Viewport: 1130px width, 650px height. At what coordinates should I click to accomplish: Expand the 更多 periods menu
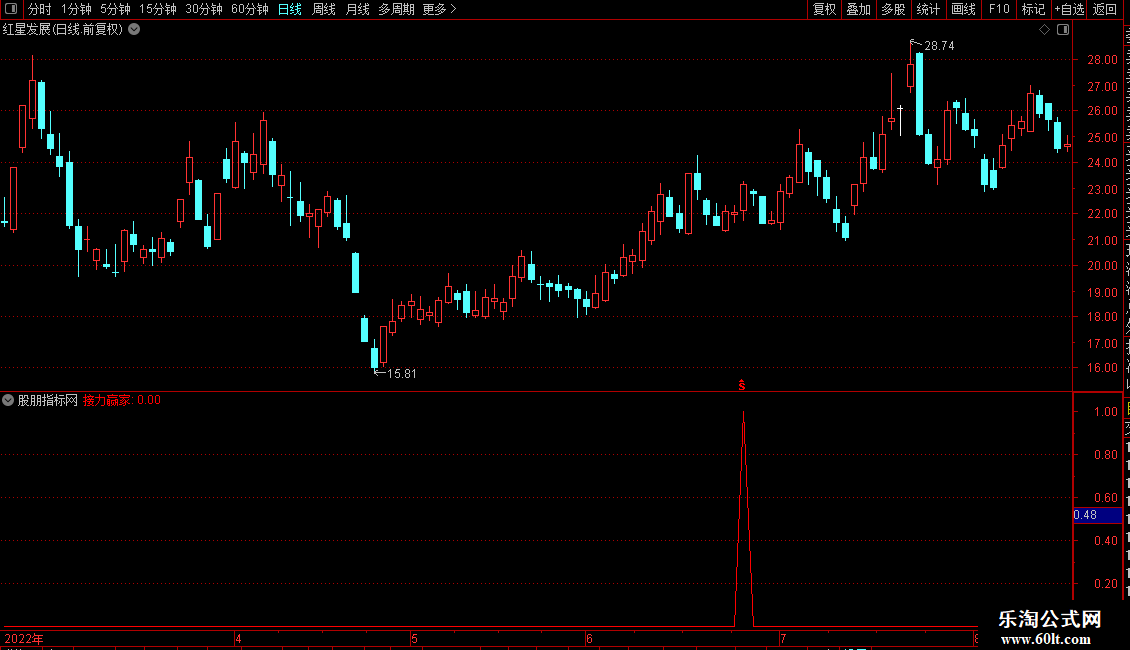tap(439, 9)
